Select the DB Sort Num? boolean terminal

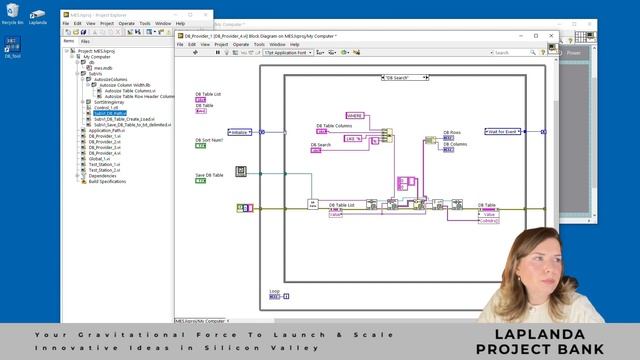click(x=200, y=146)
